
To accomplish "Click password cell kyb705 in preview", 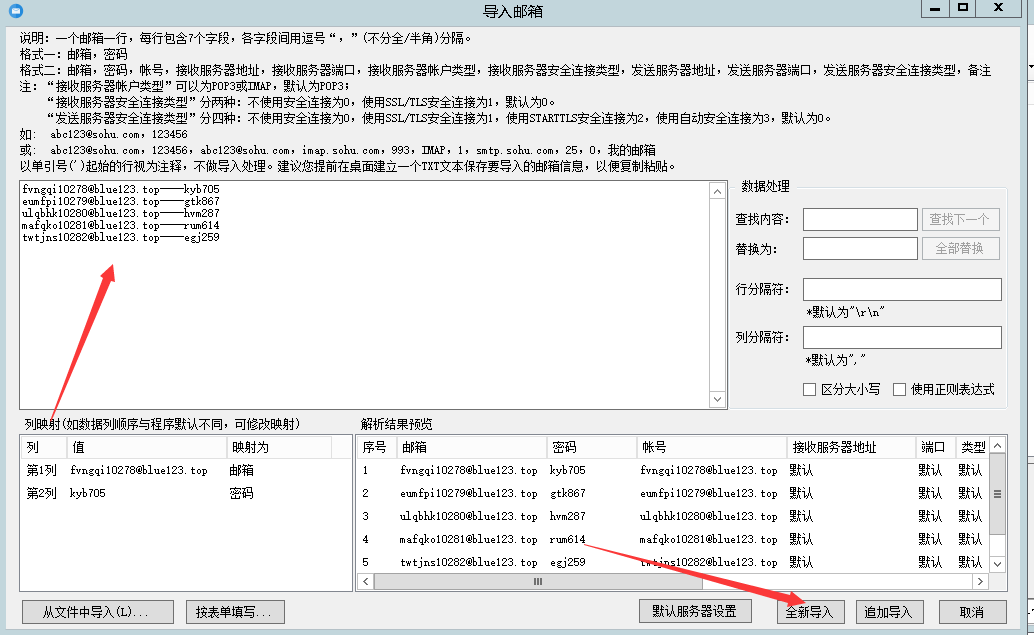I will tap(567, 471).
